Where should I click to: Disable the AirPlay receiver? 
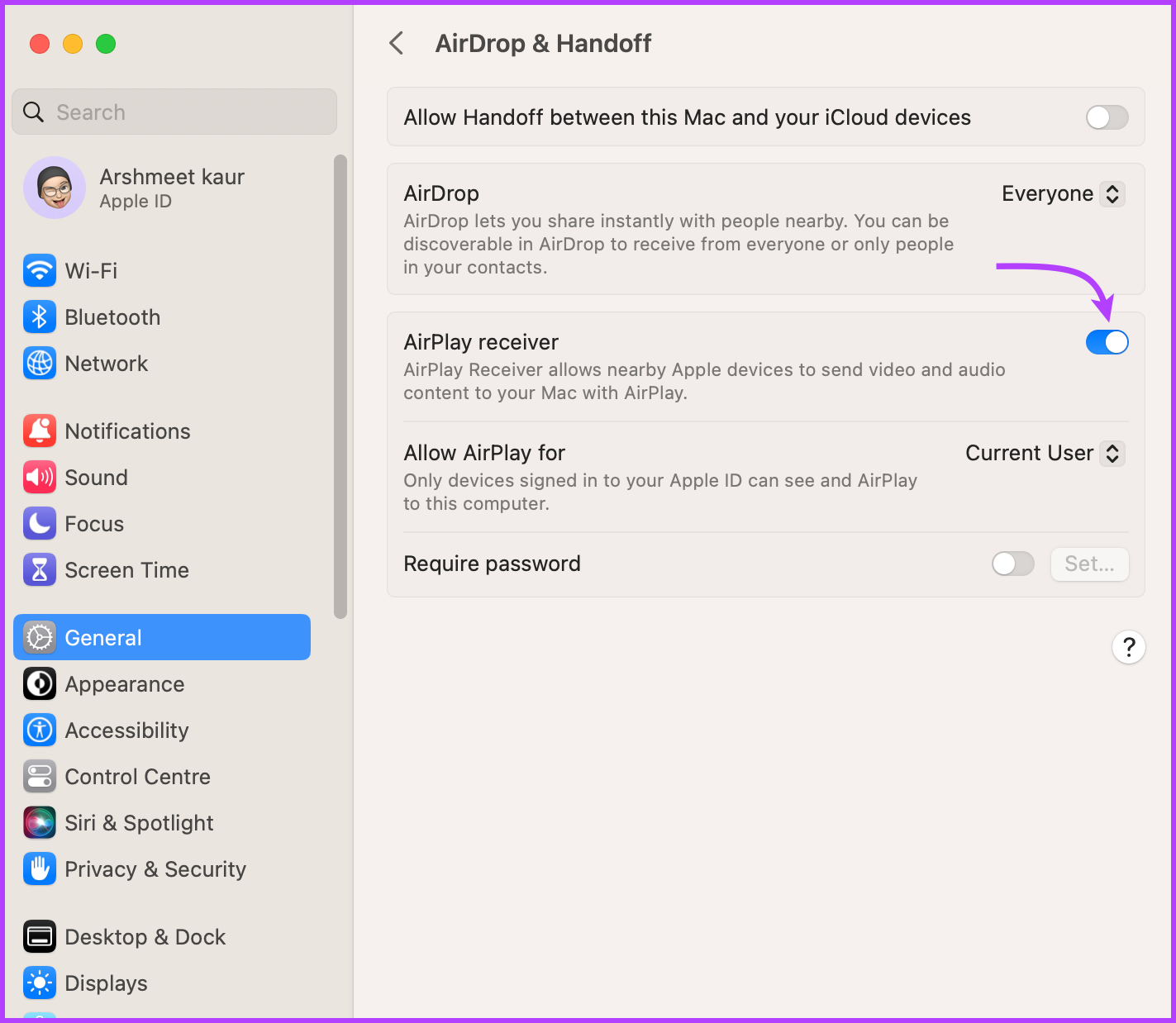coord(1107,342)
